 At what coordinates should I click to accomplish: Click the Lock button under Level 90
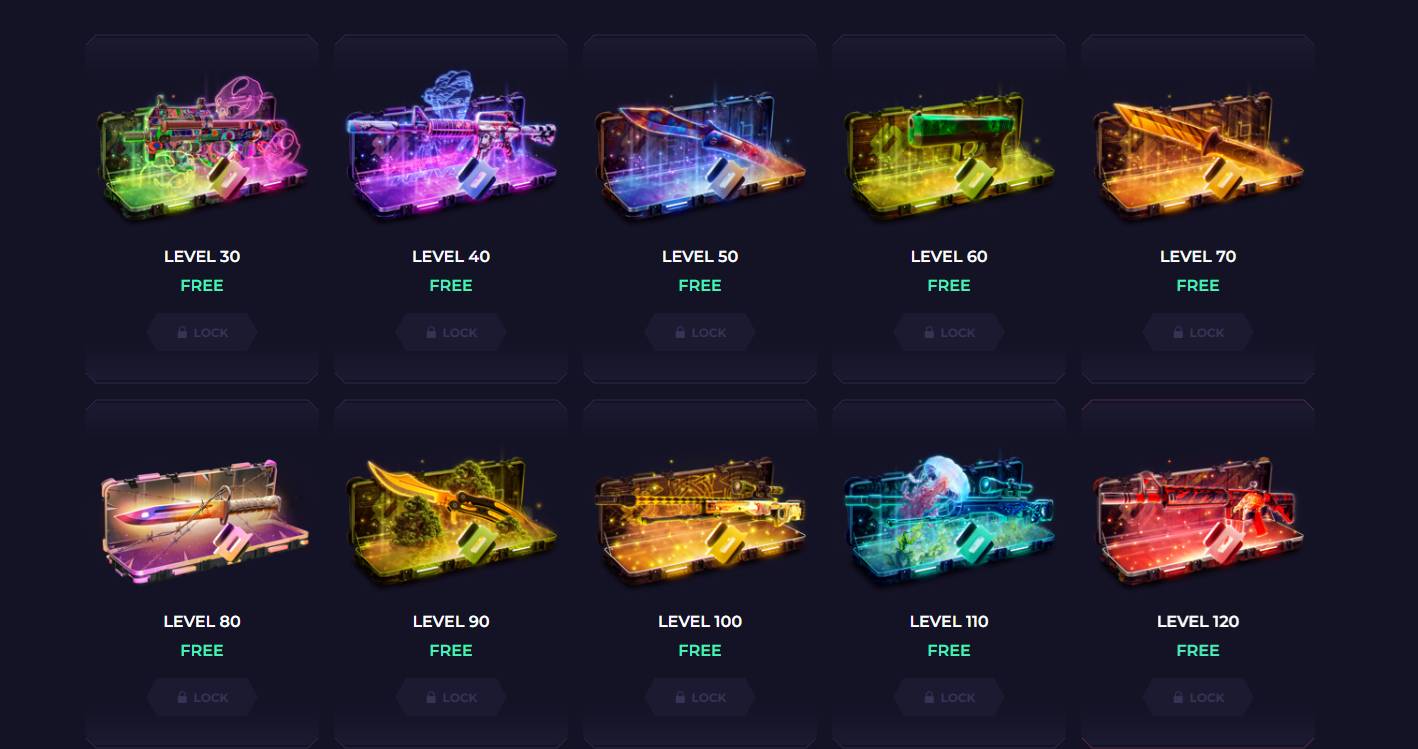(x=451, y=697)
